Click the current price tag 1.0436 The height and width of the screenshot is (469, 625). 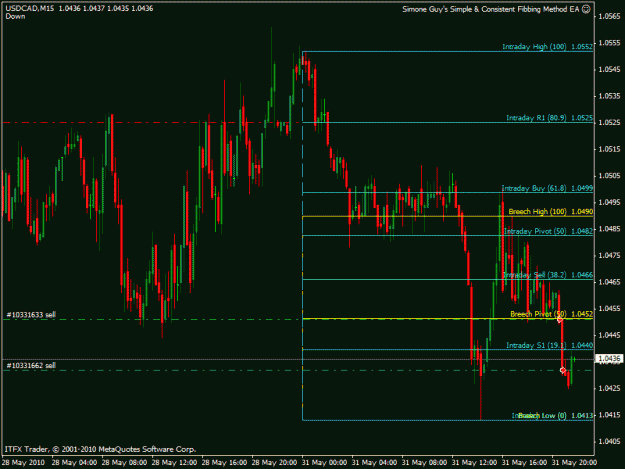[609, 359]
